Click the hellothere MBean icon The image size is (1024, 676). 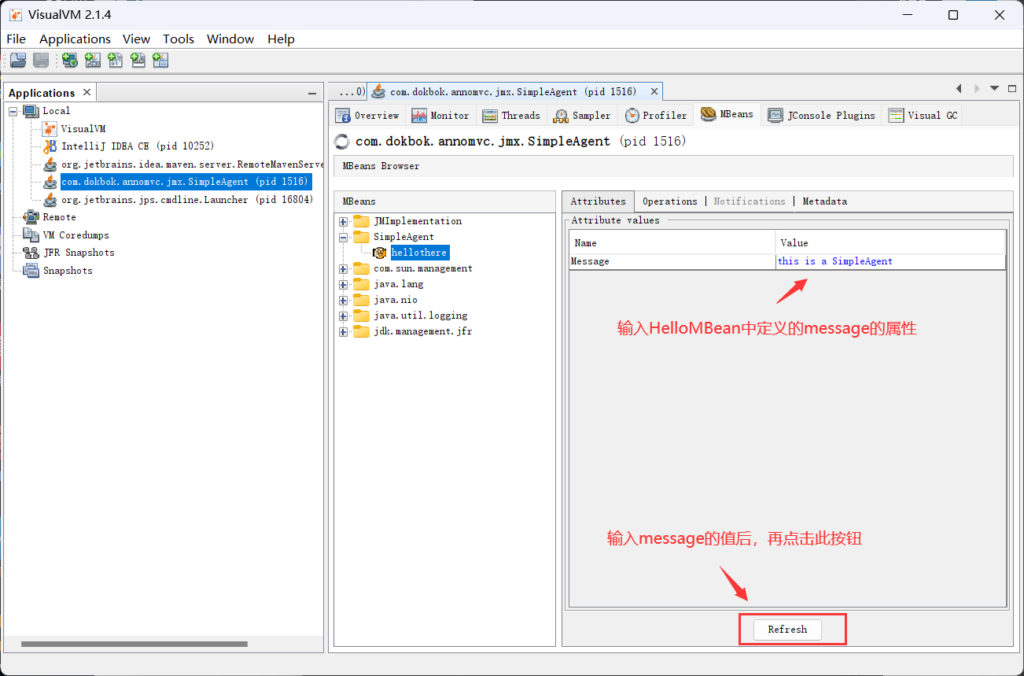[379, 253]
